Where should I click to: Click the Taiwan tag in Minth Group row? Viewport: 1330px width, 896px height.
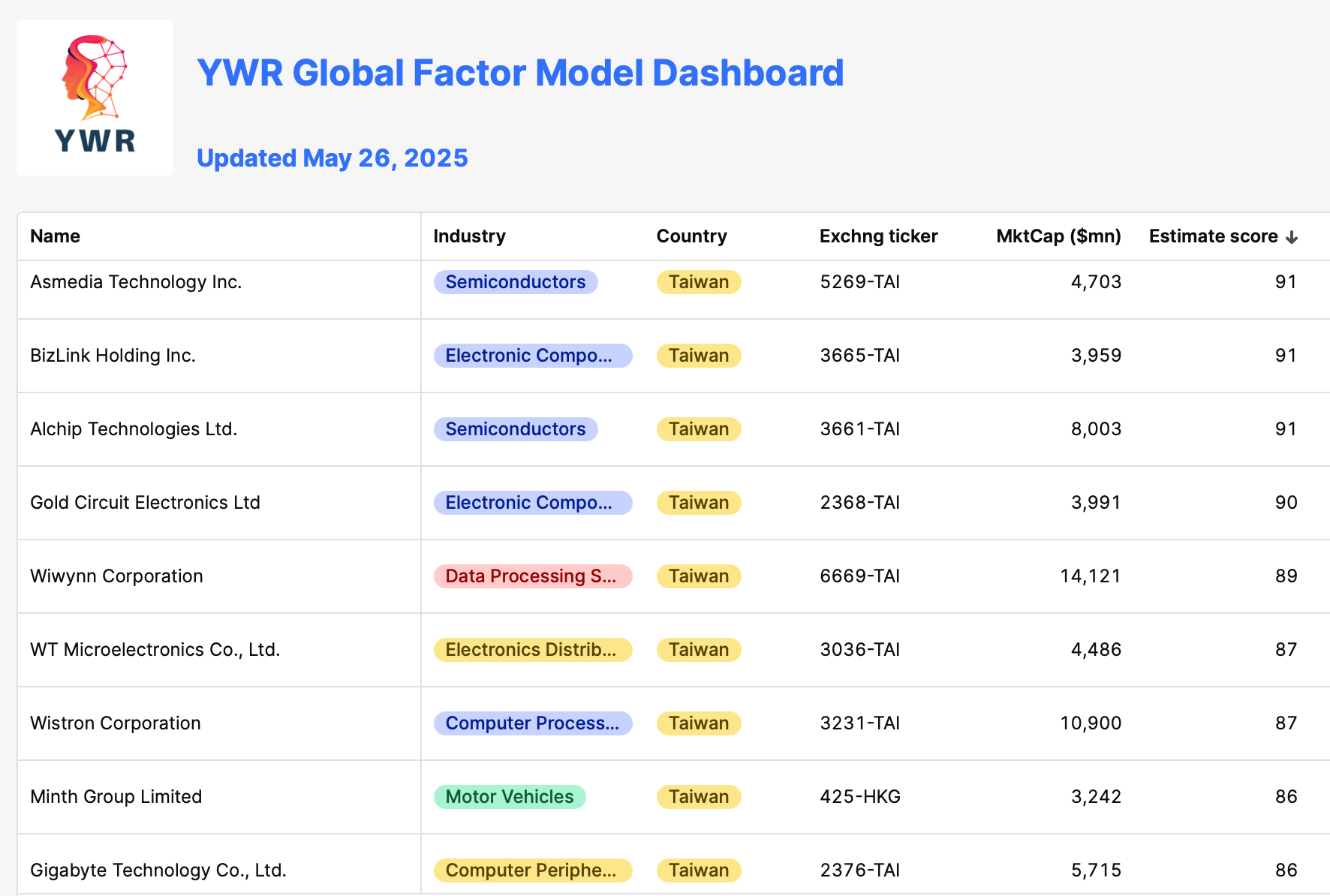(699, 797)
